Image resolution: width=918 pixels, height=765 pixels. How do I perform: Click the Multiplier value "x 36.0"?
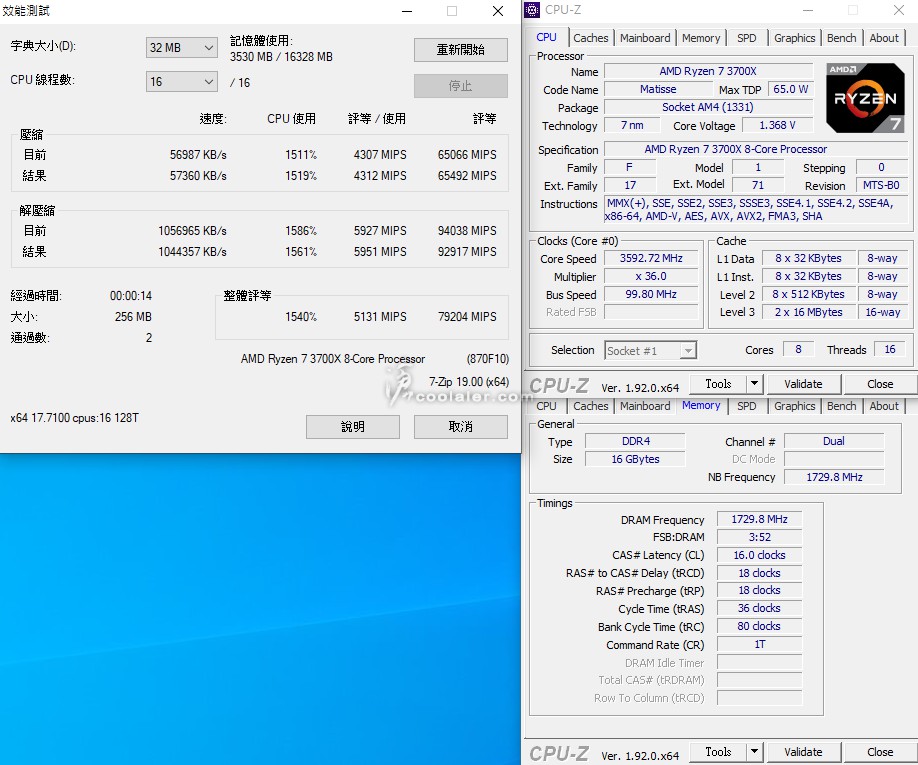click(651, 276)
